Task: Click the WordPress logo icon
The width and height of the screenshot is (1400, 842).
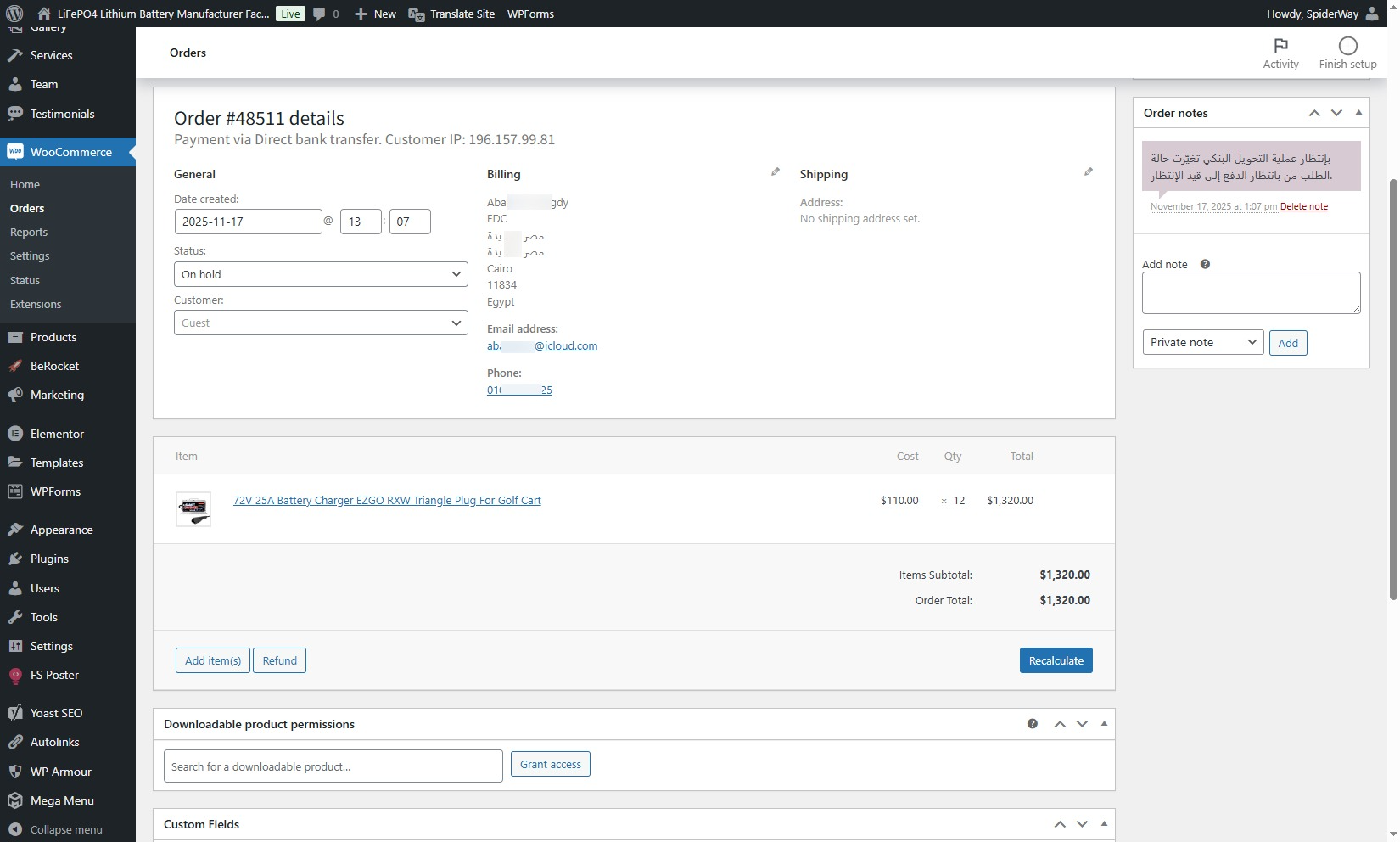Action: [14, 14]
